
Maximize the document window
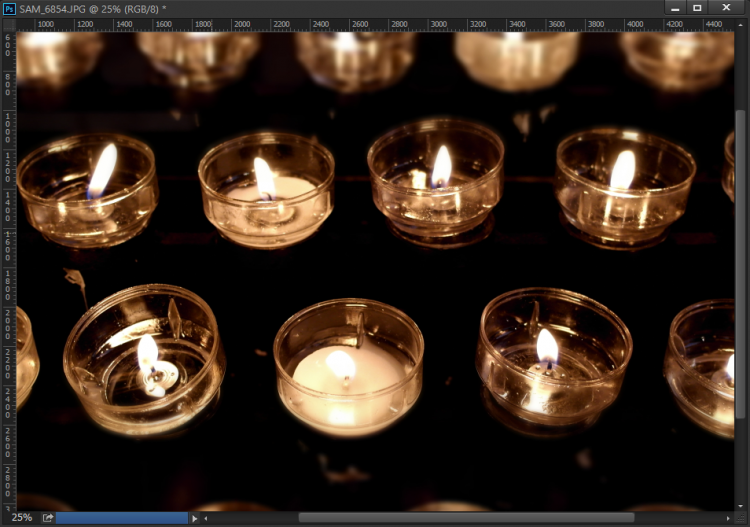[697, 8]
